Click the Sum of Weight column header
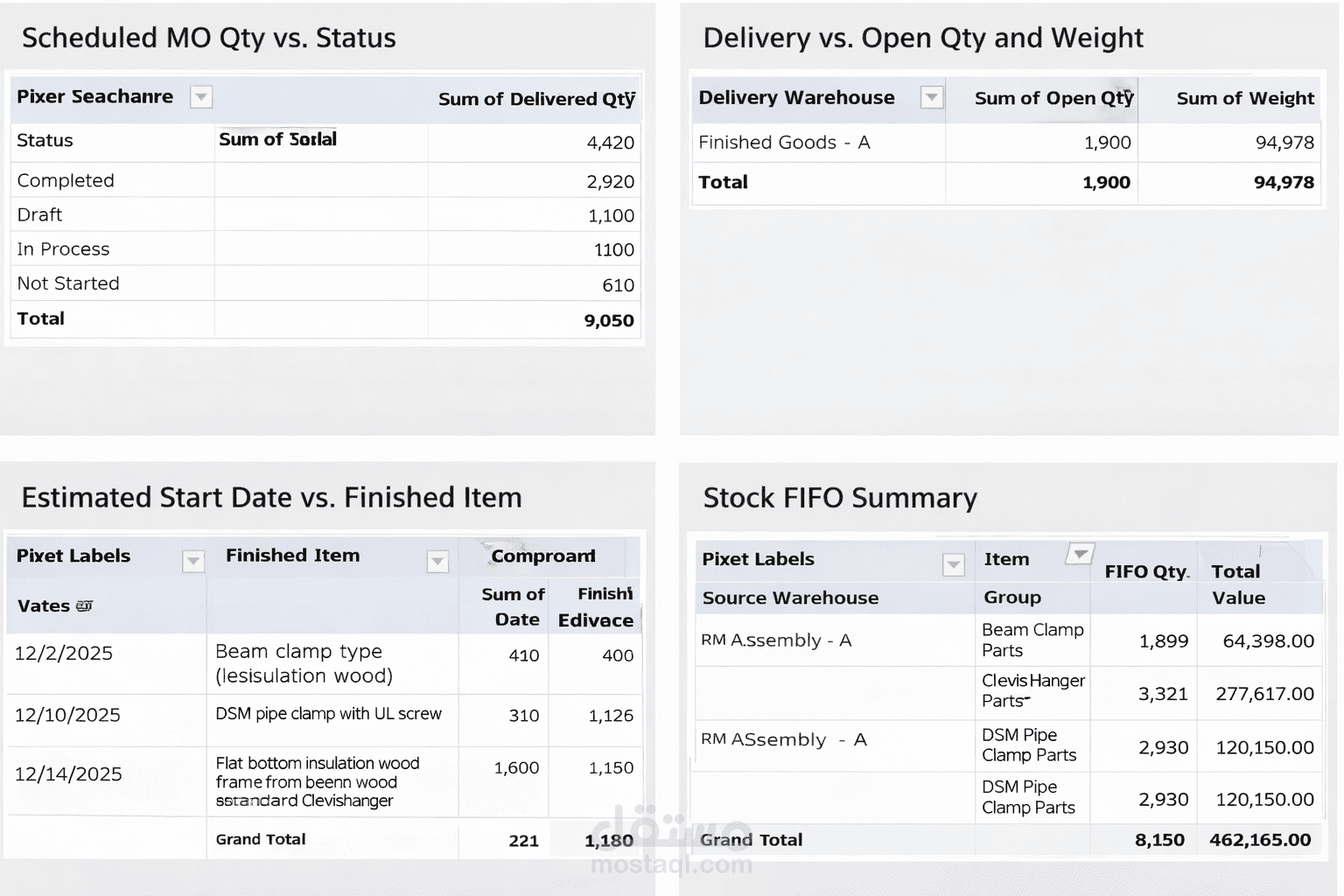This screenshot has width=1344, height=896. tap(1245, 98)
